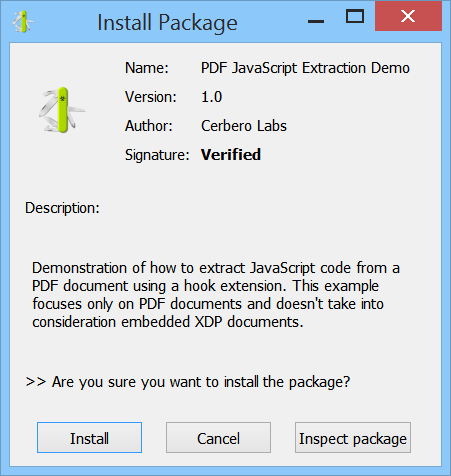Cancel the package installation

[218, 438]
